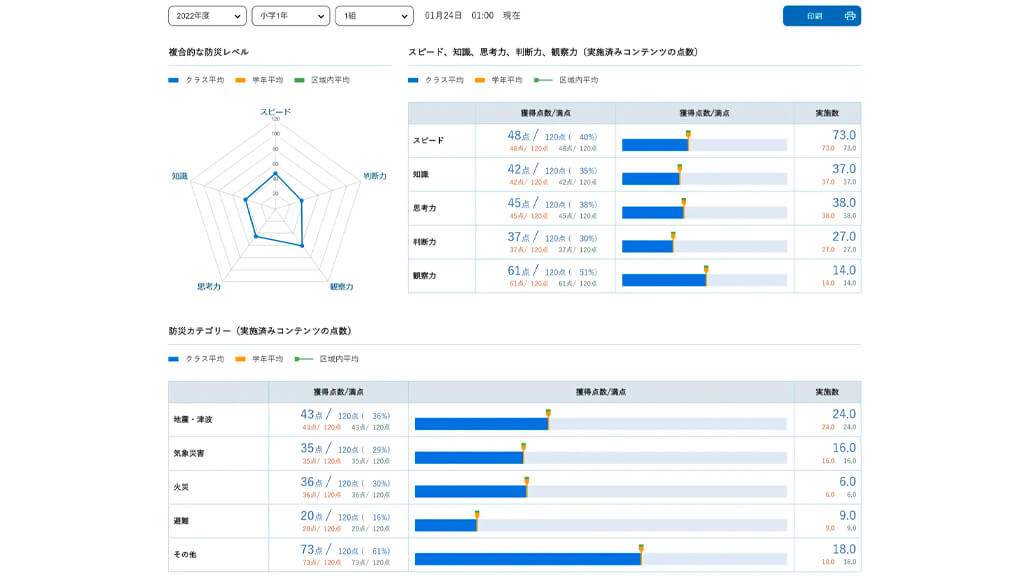
Task: Click the 印刷 print button
Action: point(822,16)
